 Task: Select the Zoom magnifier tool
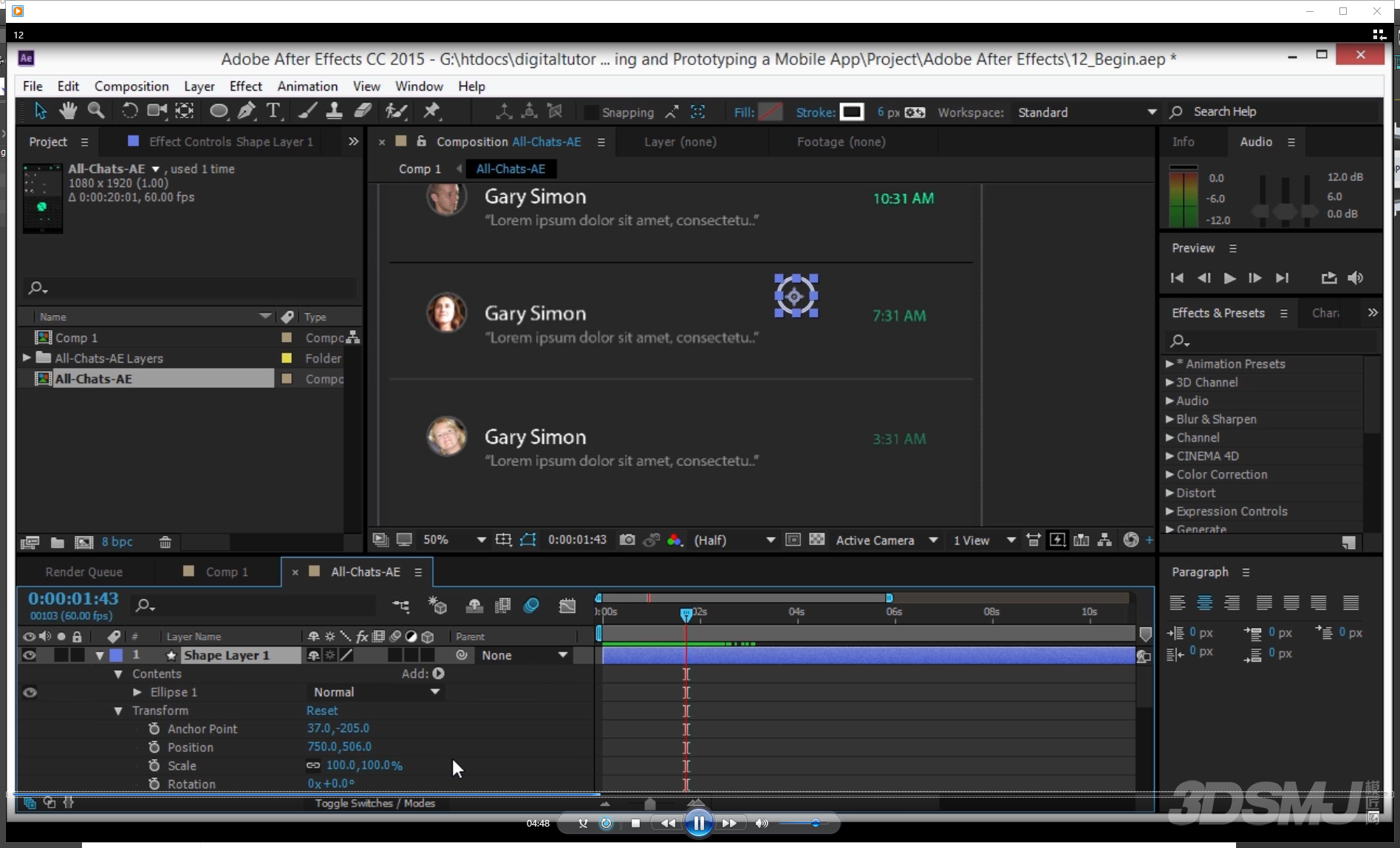coord(96,112)
